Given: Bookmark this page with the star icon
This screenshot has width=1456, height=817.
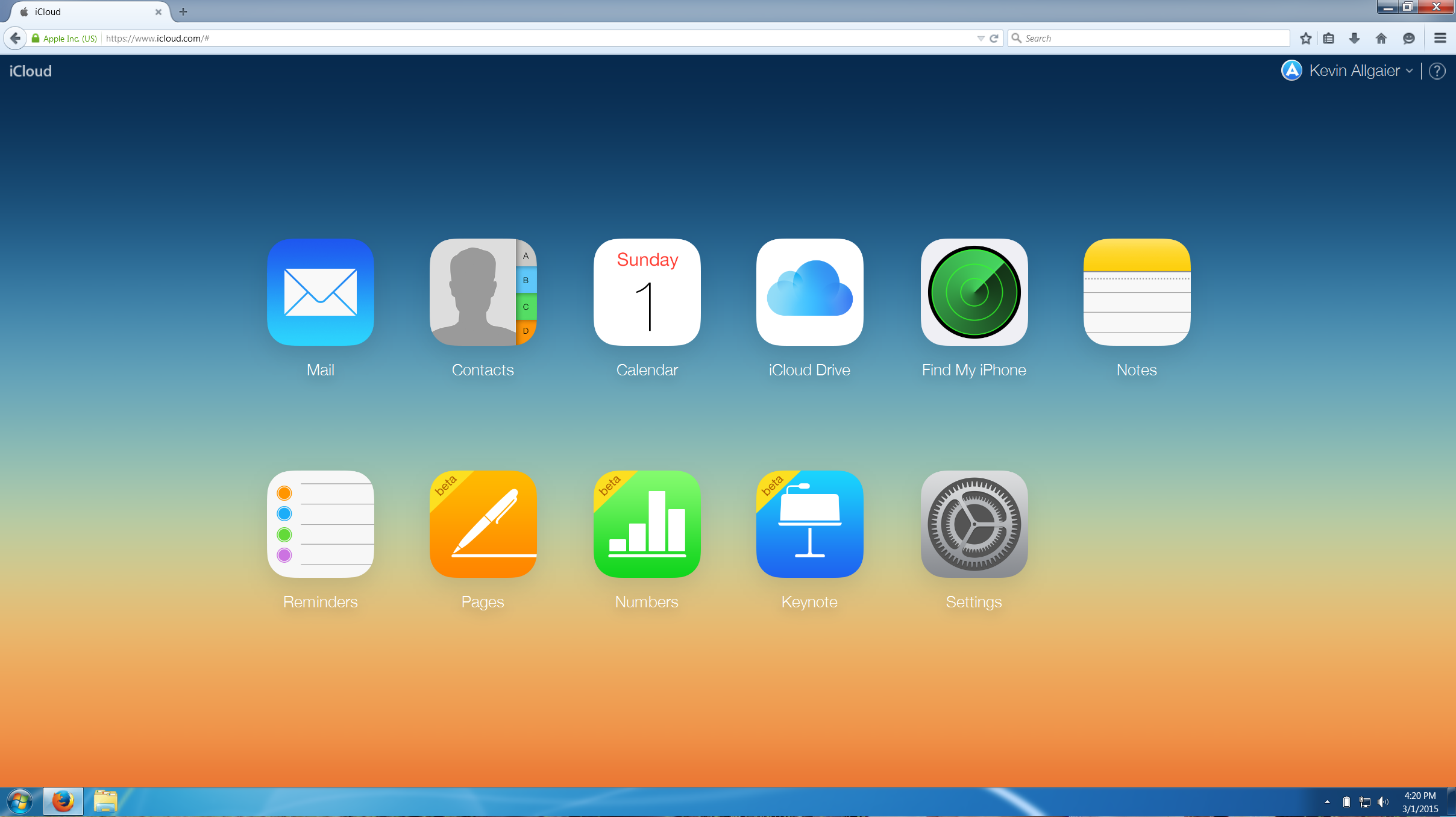Looking at the screenshot, I should click(x=1306, y=38).
